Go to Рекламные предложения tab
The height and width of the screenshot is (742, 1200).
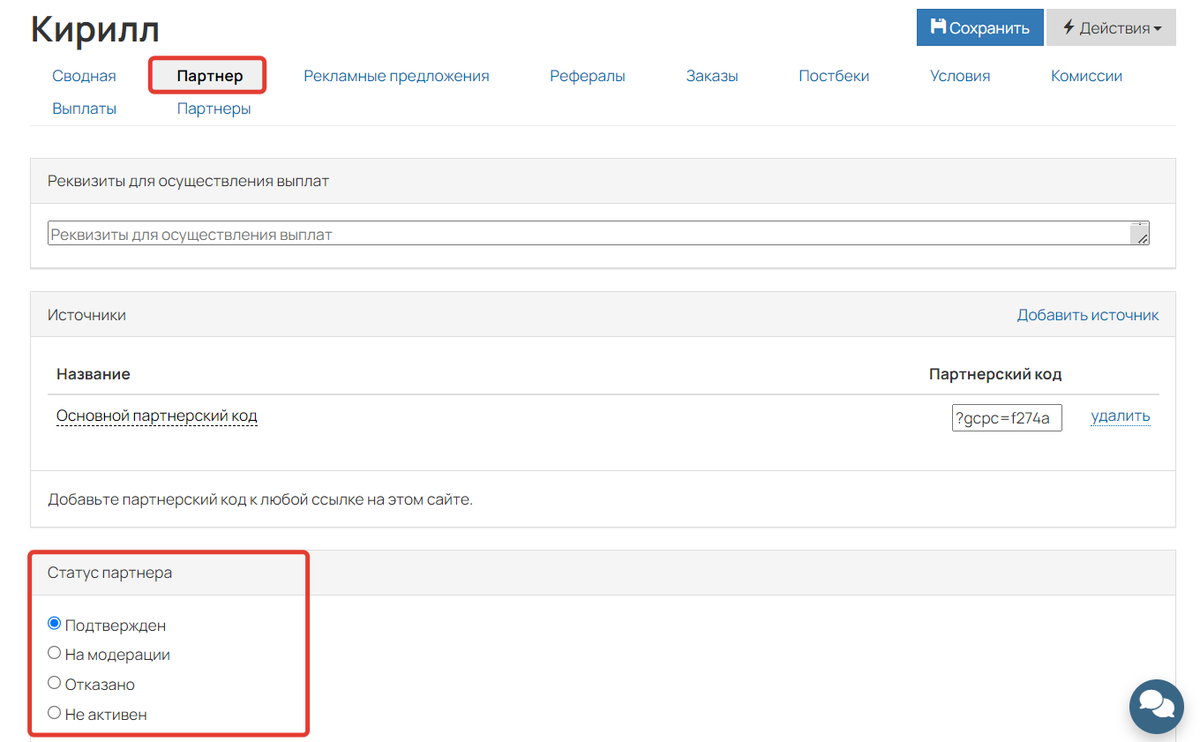click(x=396, y=76)
